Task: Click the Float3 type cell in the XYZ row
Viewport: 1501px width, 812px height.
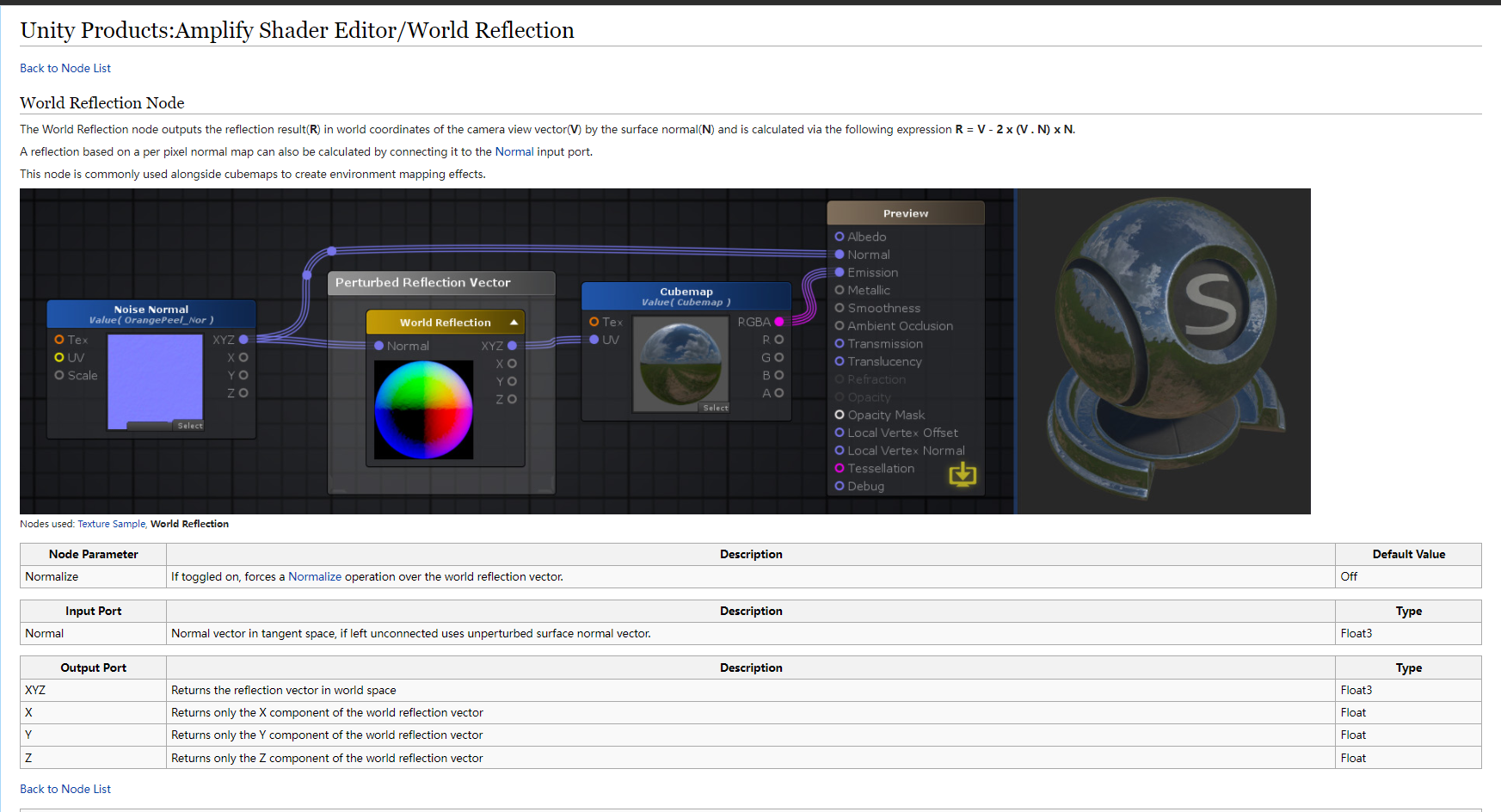Action: point(1409,690)
